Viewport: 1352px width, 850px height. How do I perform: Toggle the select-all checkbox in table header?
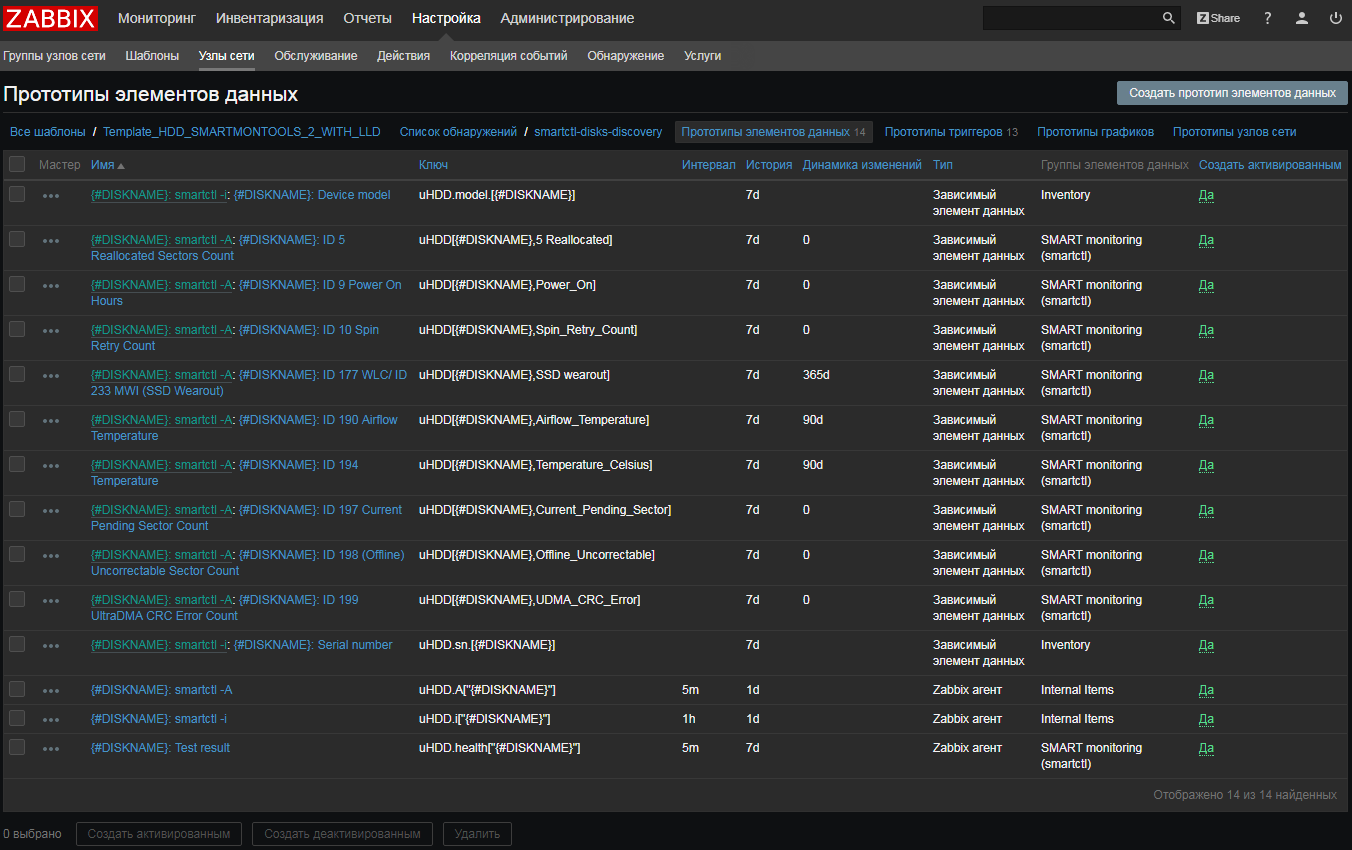click(17, 164)
